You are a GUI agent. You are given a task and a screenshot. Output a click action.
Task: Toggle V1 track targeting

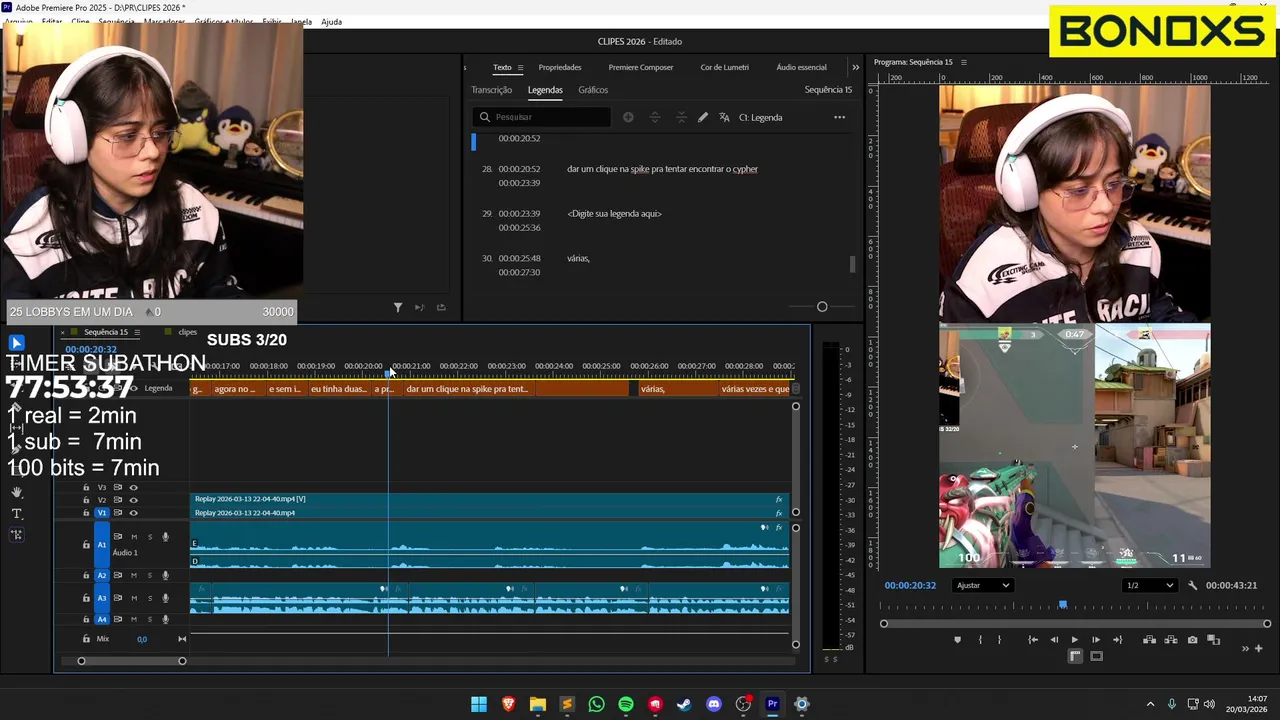(x=101, y=513)
